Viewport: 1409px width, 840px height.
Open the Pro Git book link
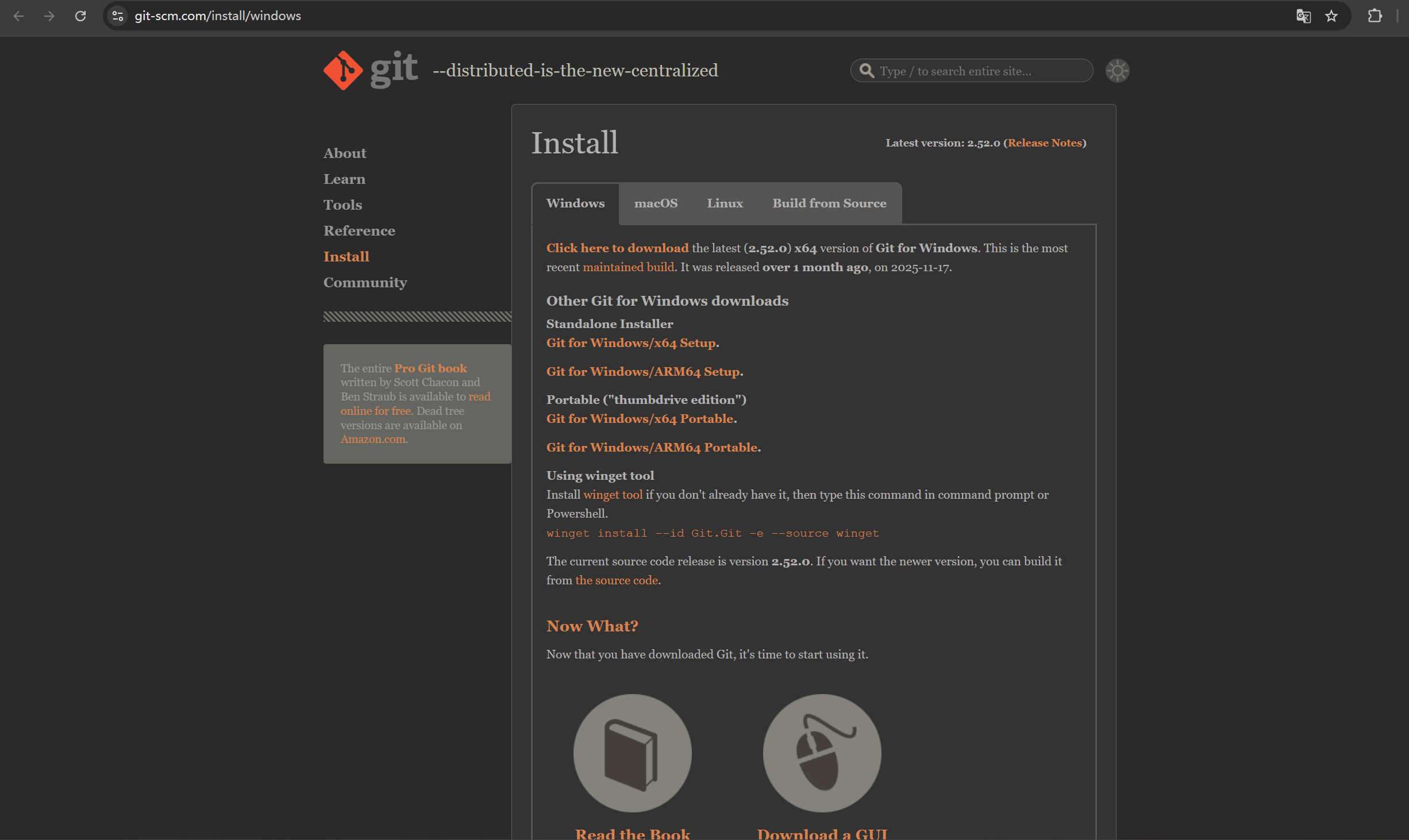click(430, 368)
